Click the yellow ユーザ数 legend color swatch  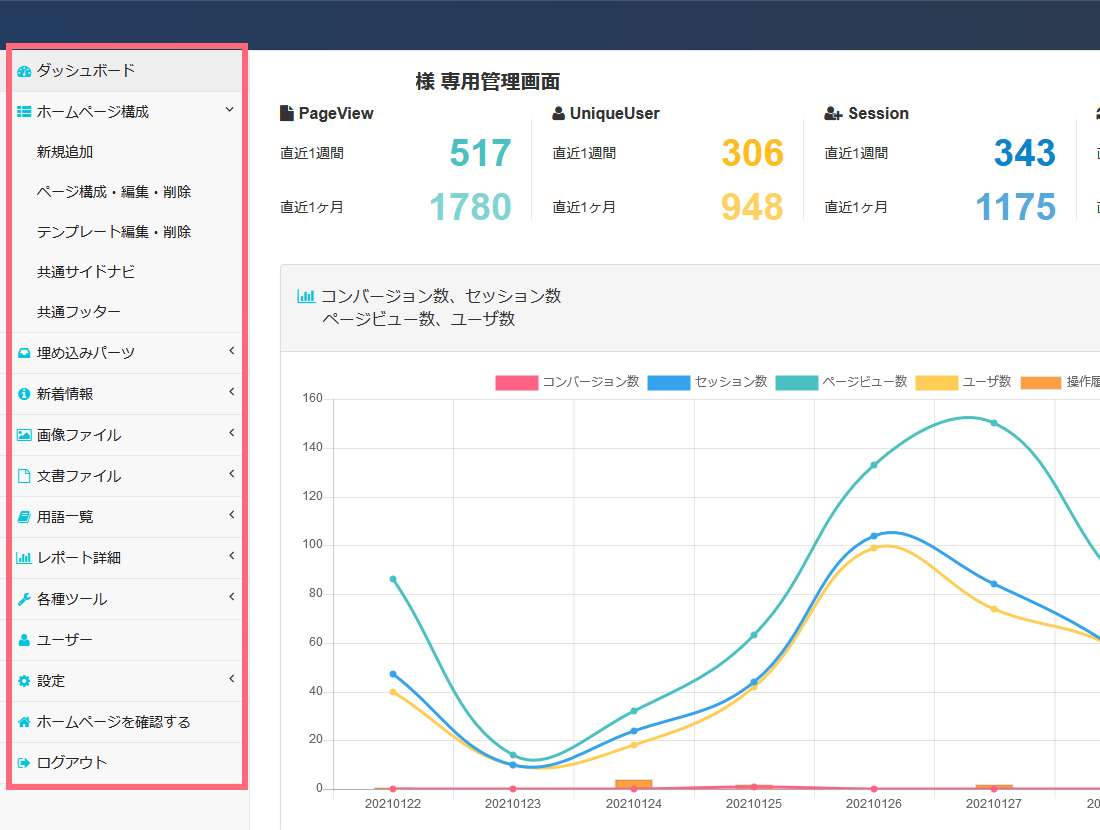[x=936, y=382]
